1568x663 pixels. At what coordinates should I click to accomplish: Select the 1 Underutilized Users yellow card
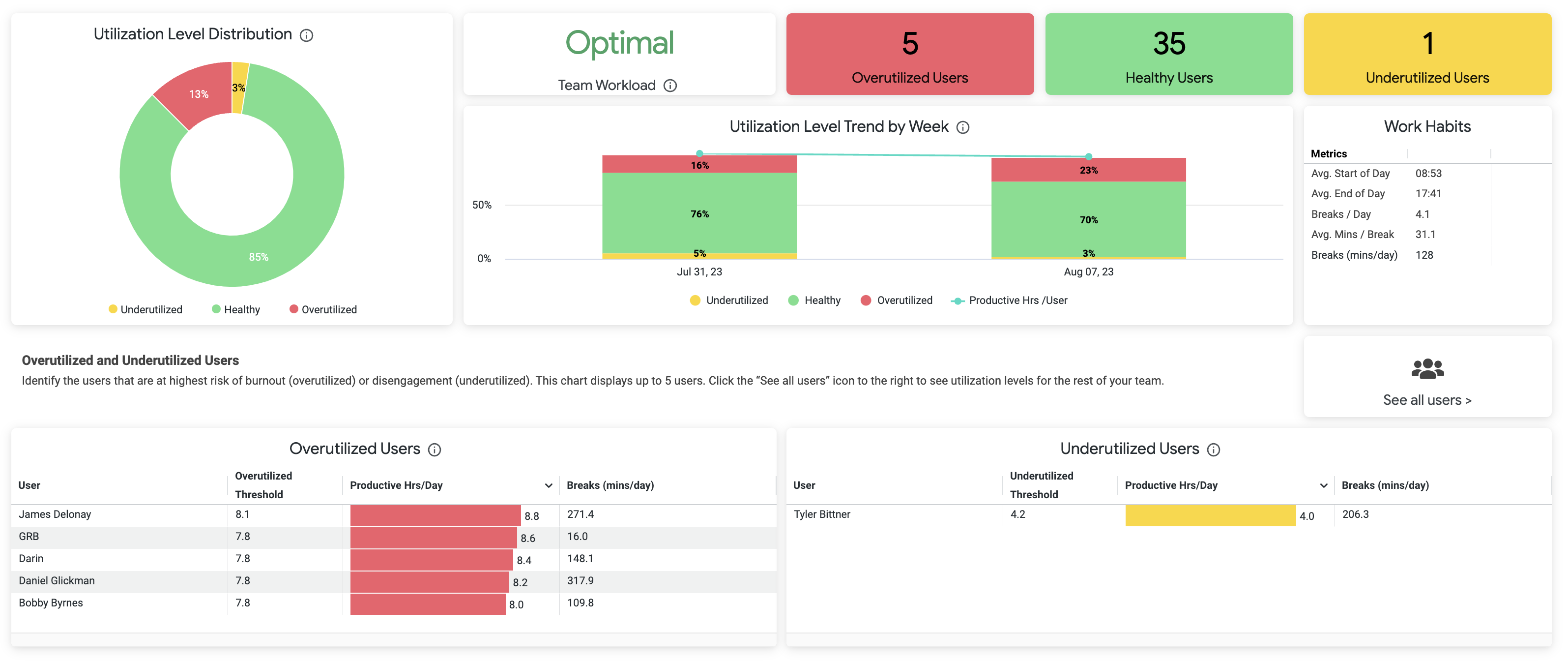pos(1427,54)
